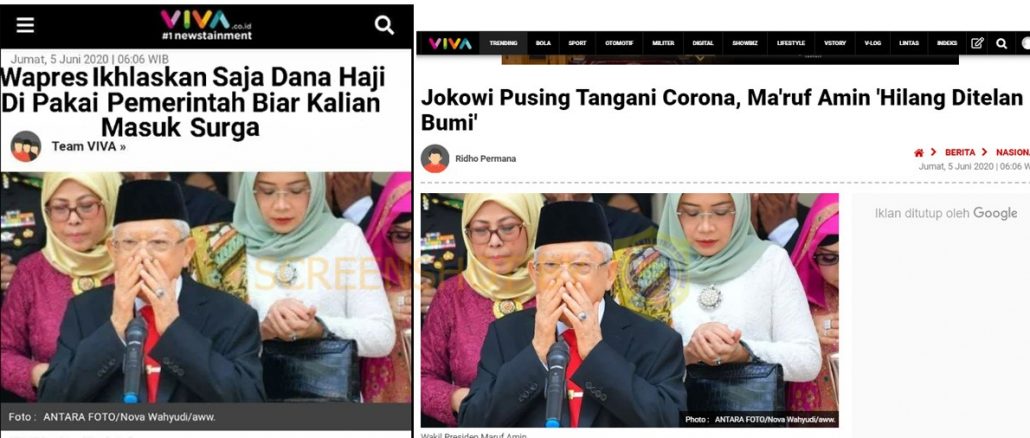Click the red home breadcrumb icon
The height and width of the screenshot is (438, 1030).
919,152
